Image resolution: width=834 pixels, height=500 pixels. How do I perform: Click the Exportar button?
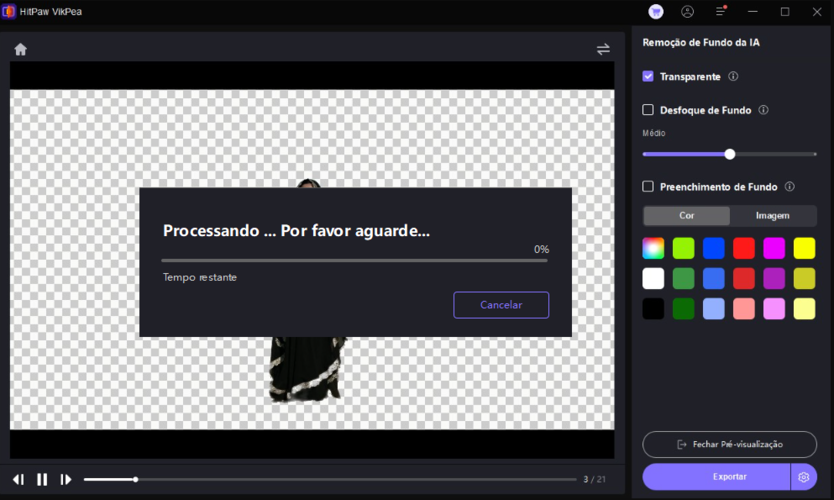716,477
